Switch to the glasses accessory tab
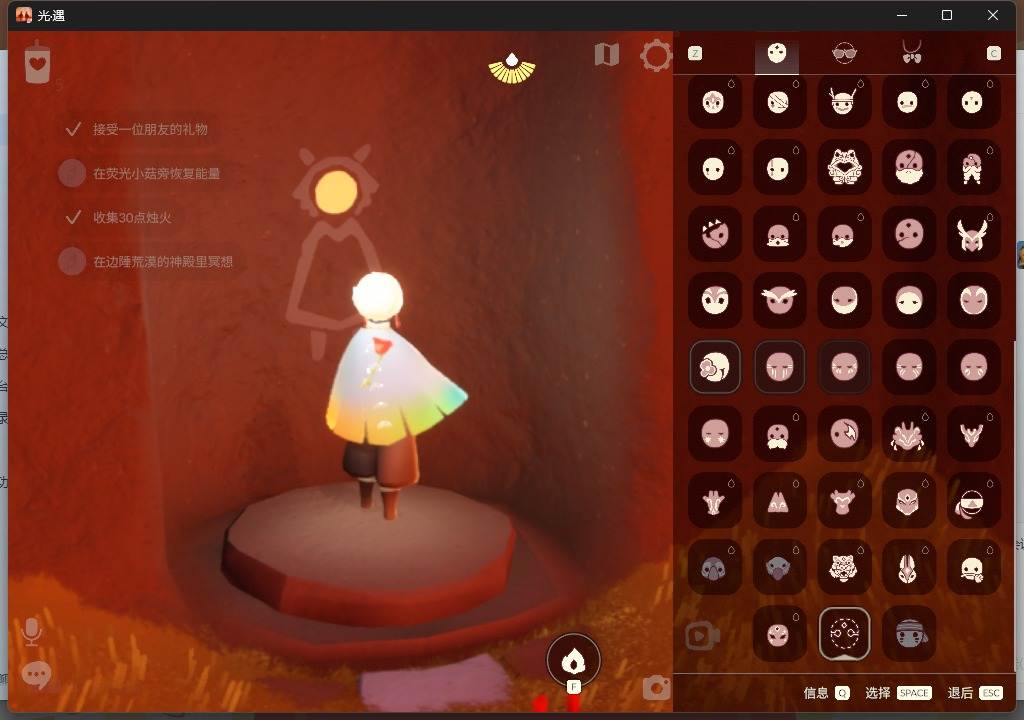 point(844,54)
